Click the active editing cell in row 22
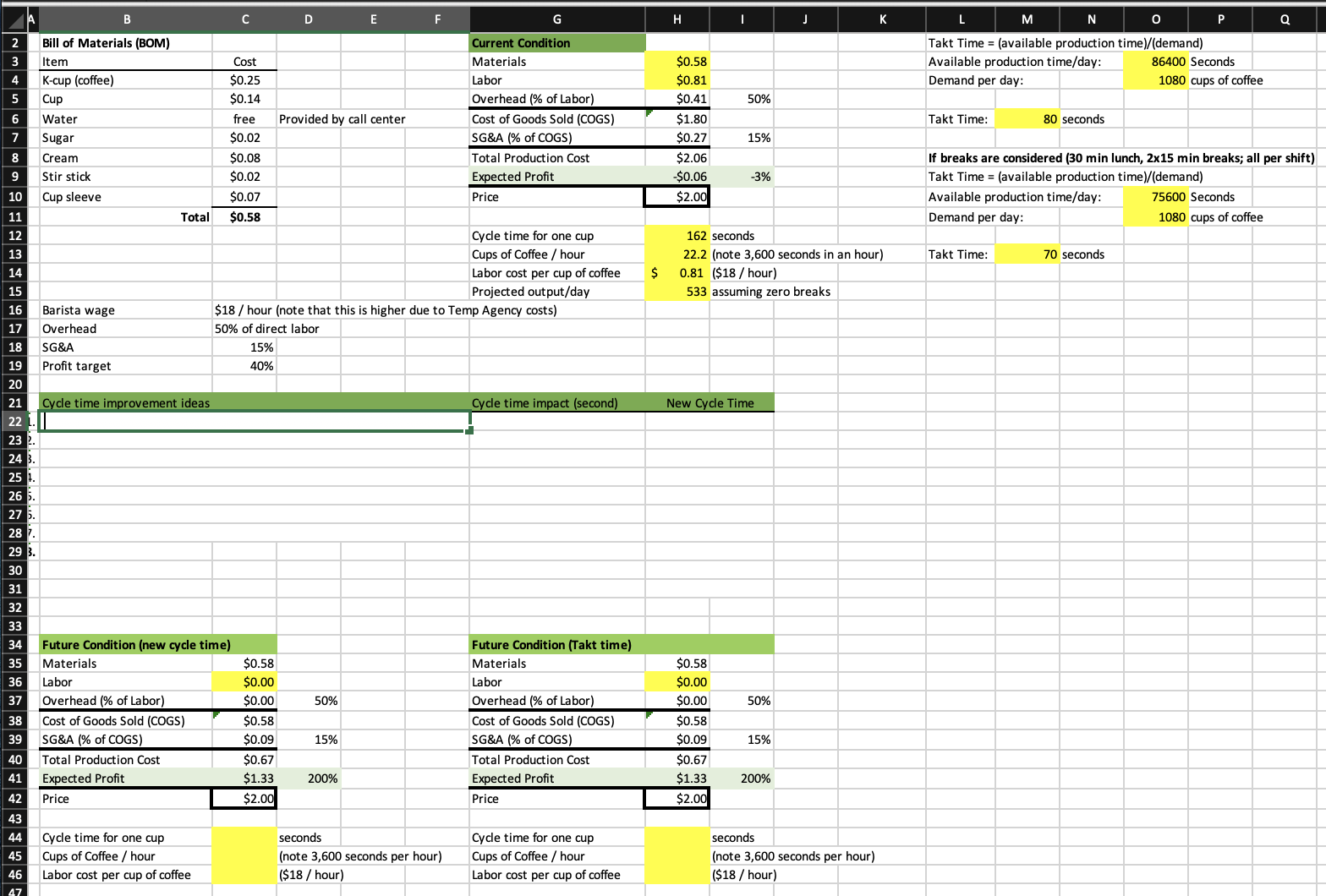The width and height of the screenshot is (1326, 896). point(255,421)
